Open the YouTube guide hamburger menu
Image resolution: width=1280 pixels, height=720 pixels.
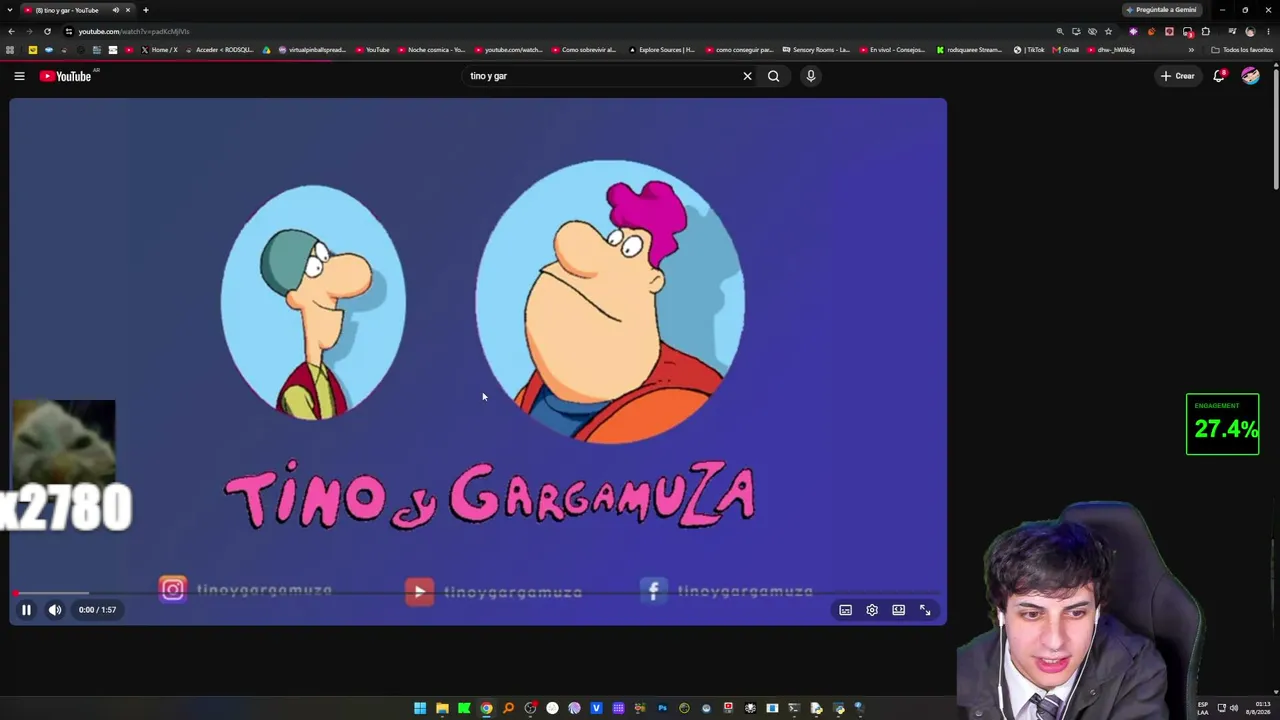(19, 76)
